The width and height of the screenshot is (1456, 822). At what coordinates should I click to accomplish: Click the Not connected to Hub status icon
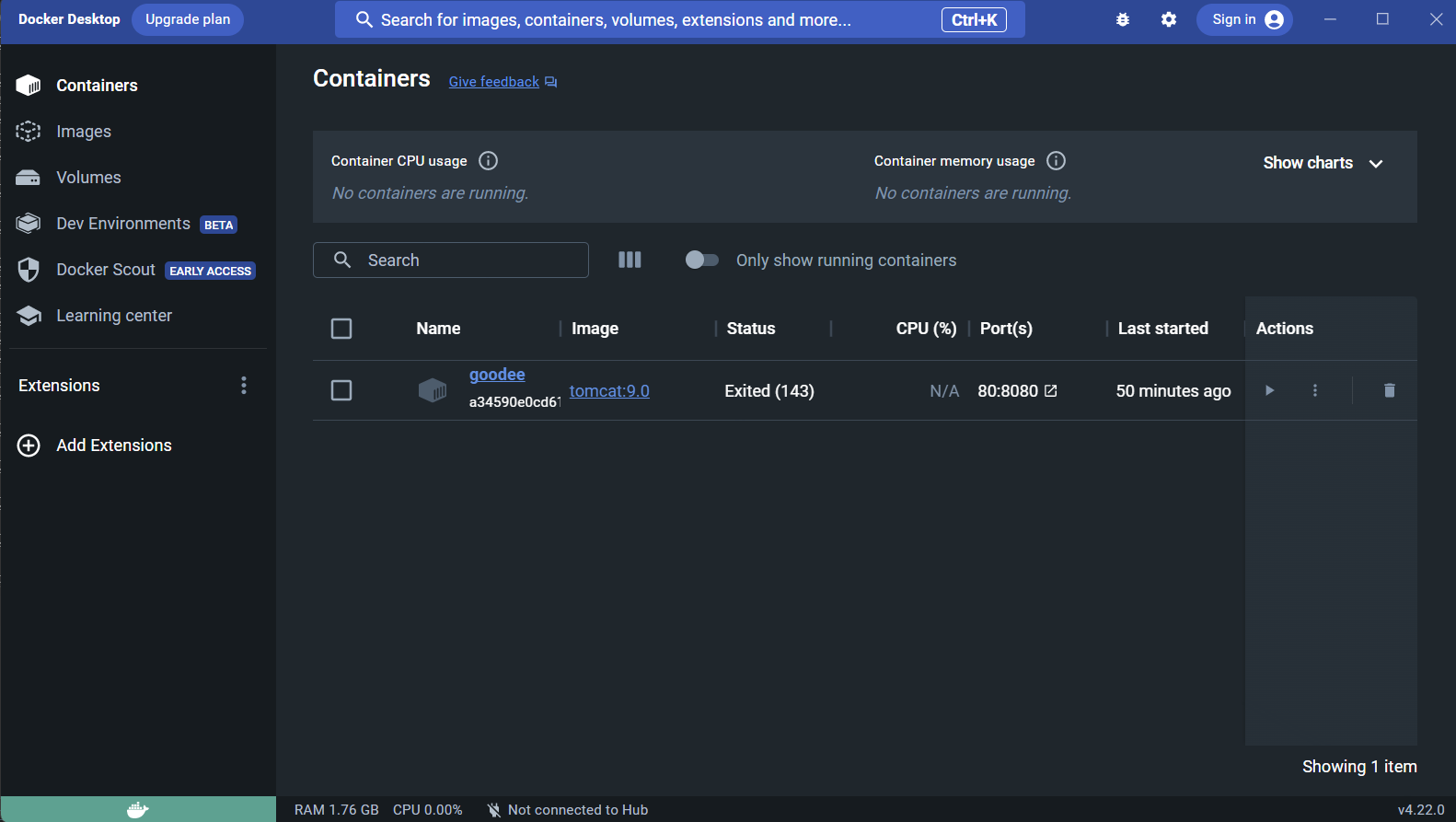pyautogui.click(x=494, y=810)
